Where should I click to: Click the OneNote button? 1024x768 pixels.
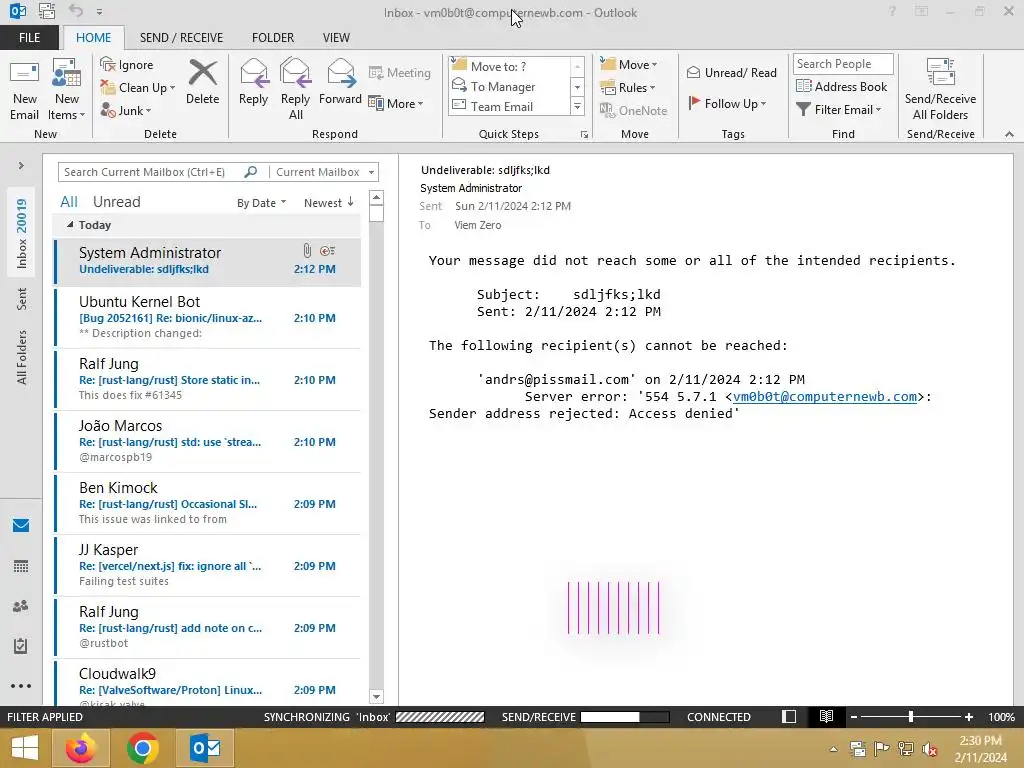[633, 110]
